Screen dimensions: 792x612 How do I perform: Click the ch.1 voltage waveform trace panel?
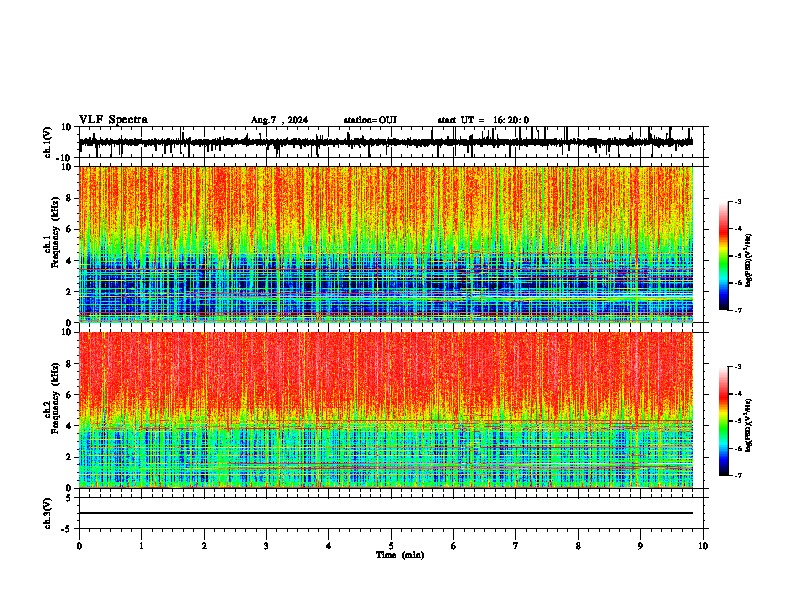(x=391, y=142)
